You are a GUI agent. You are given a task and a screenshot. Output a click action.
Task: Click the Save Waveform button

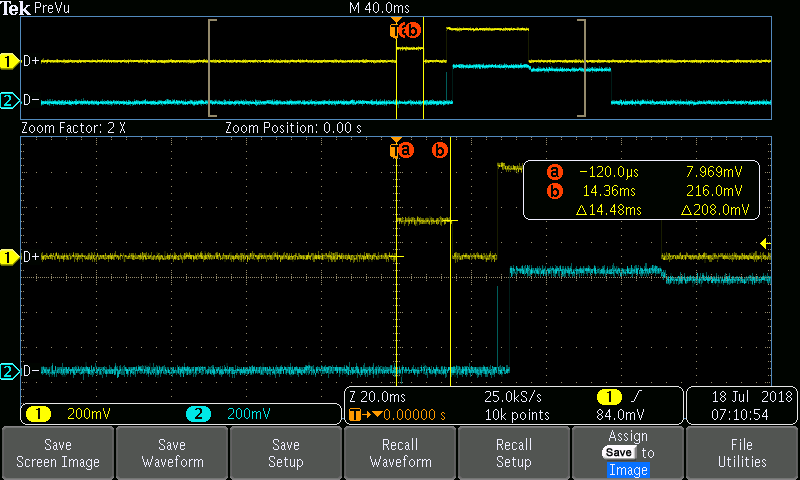tap(172, 453)
